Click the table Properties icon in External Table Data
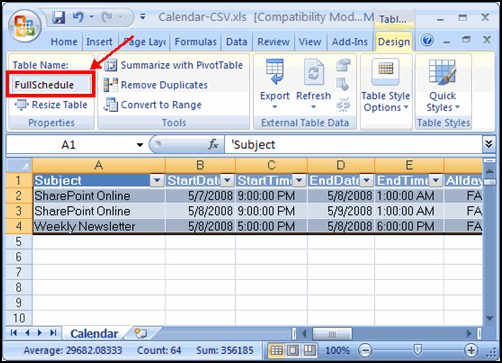 (x=344, y=65)
